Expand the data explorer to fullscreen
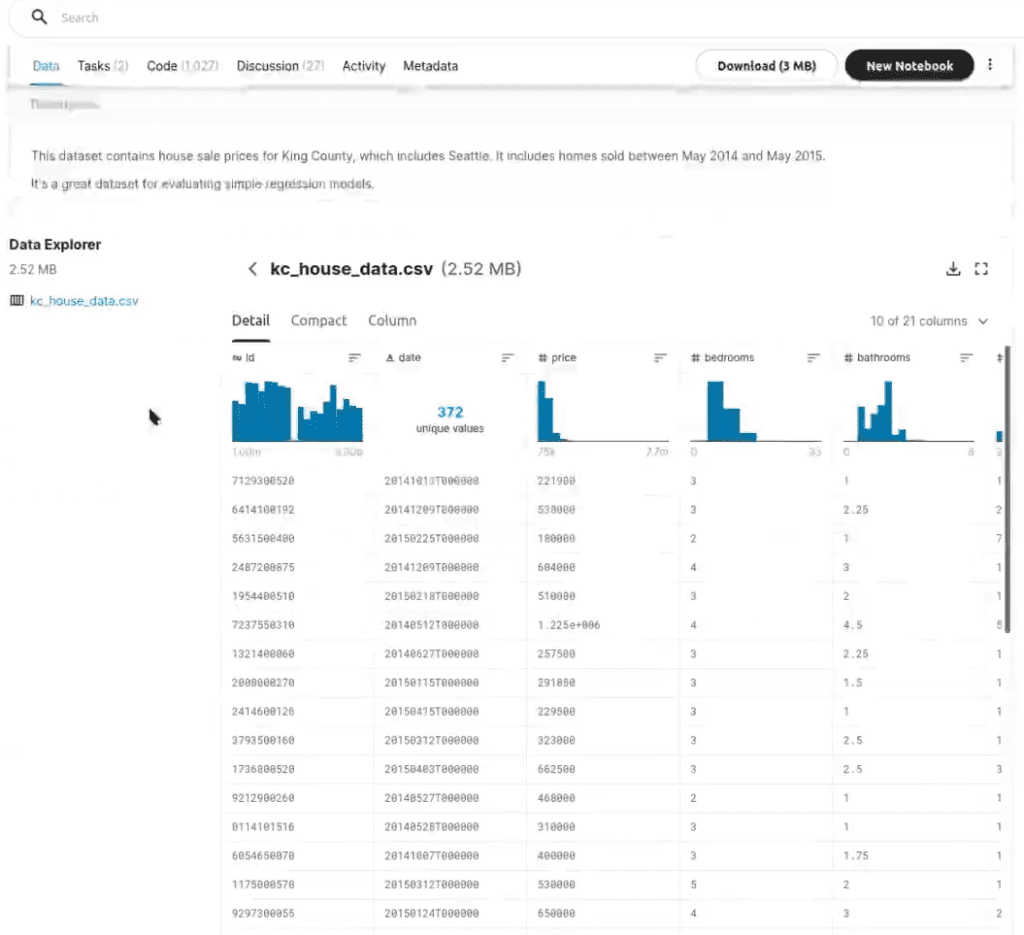Viewport: 1024px width, 935px height. [x=981, y=268]
